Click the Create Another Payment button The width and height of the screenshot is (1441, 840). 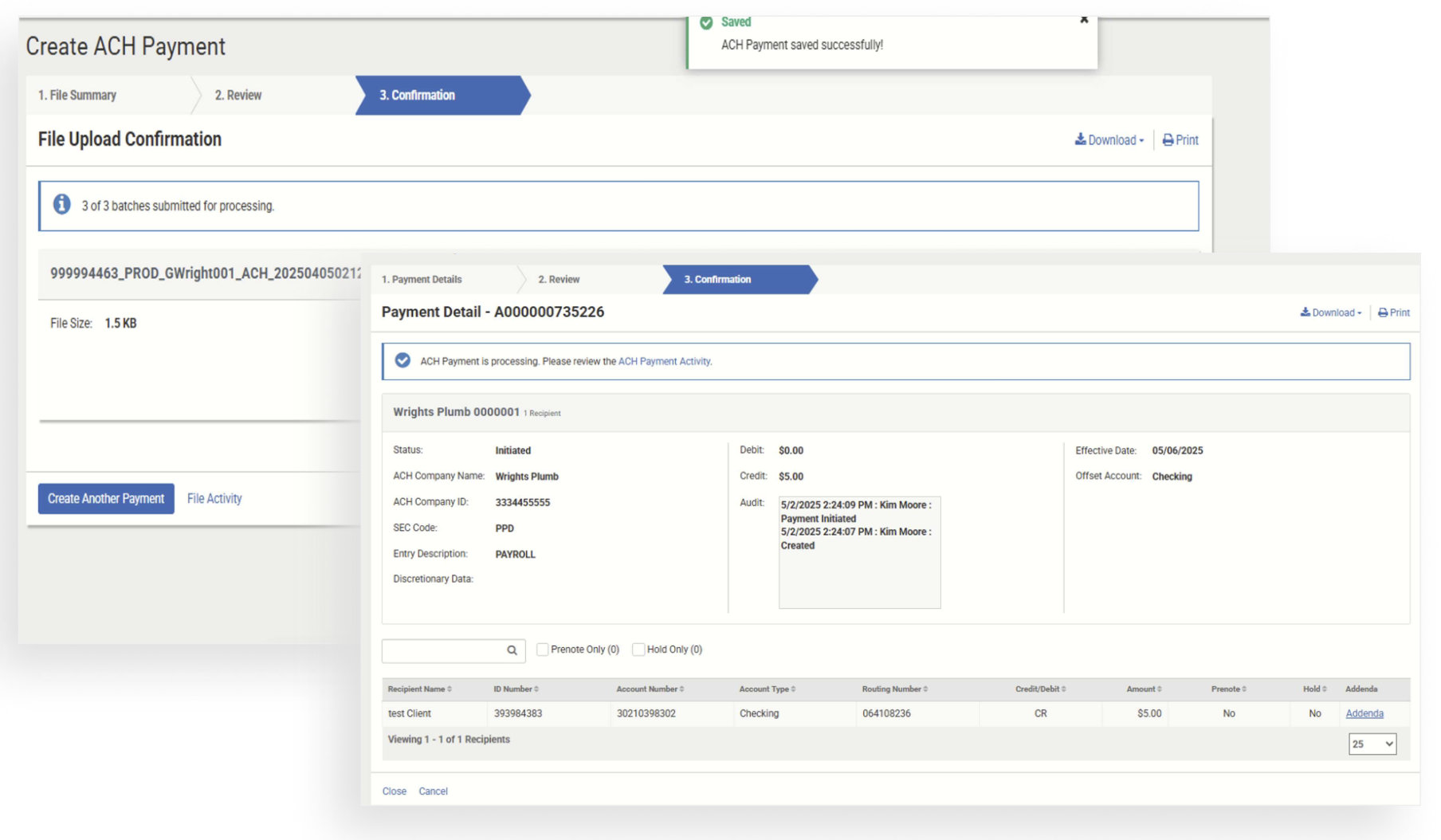[x=106, y=498]
